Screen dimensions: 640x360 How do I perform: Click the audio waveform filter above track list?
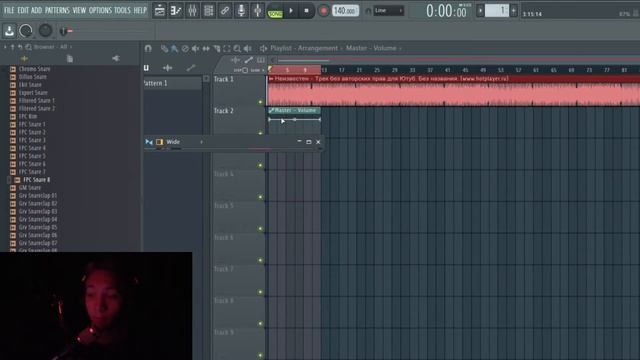coord(236,60)
